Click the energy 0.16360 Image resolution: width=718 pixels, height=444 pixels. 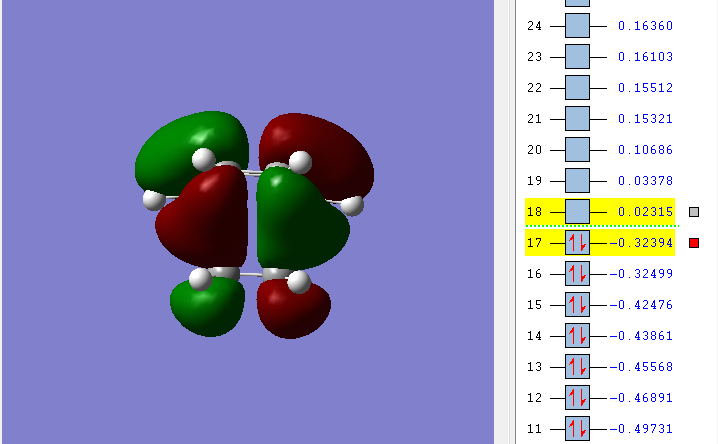[x=645, y=26]
